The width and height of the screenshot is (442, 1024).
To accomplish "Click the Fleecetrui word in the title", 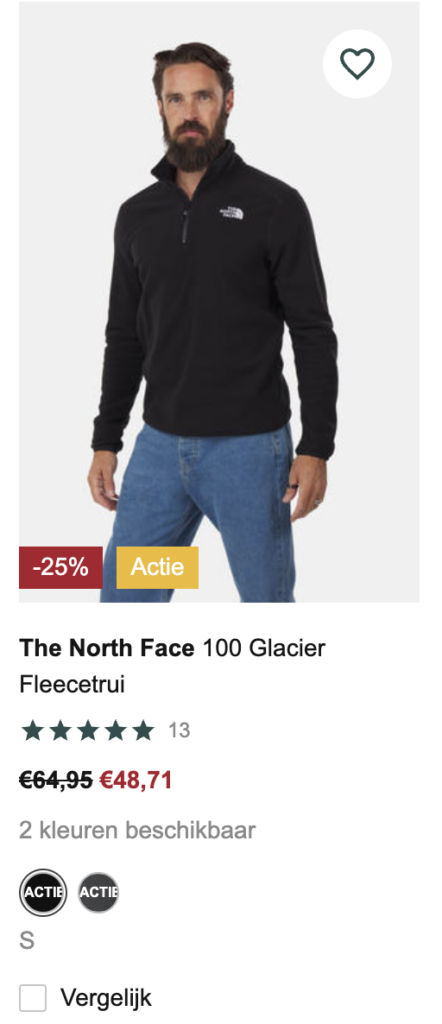I will (x=72, y=684).
